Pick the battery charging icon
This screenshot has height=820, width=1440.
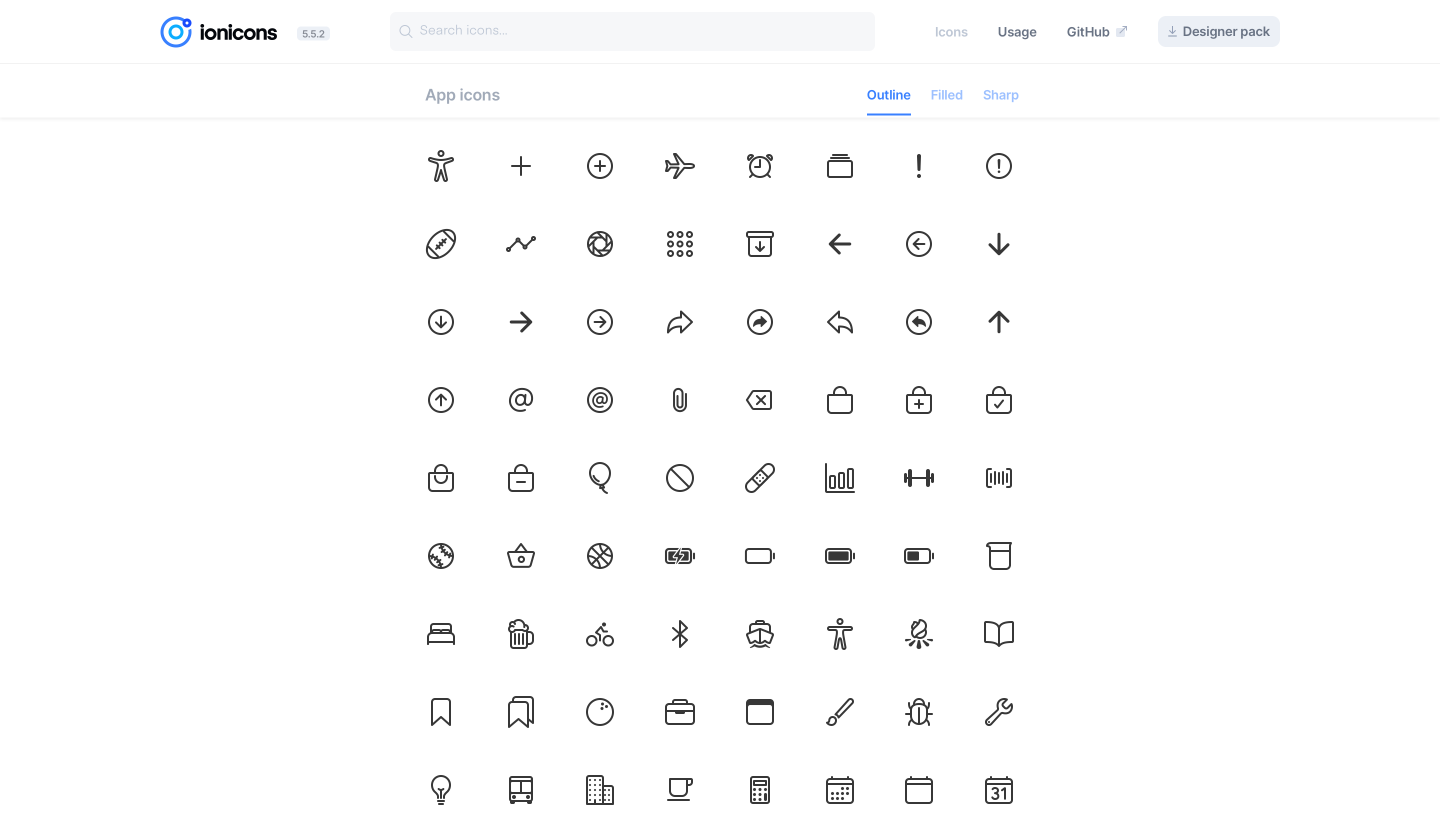coord(680,556)
